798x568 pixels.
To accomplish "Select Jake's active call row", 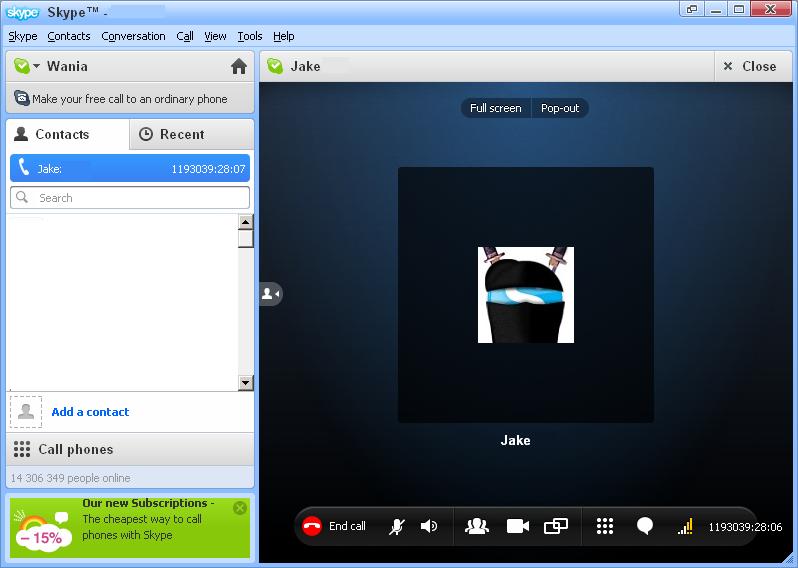I will point(130,168).
